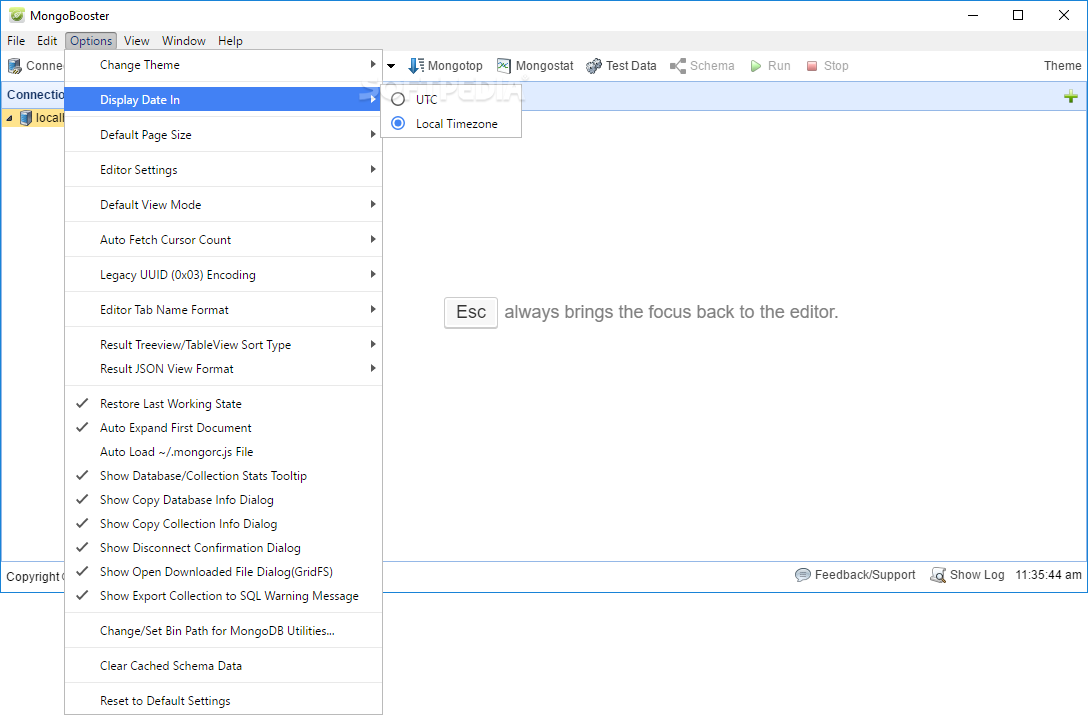Click the localhost database icon in tree
1088x715 pixels.
click(x=26, y=118)
